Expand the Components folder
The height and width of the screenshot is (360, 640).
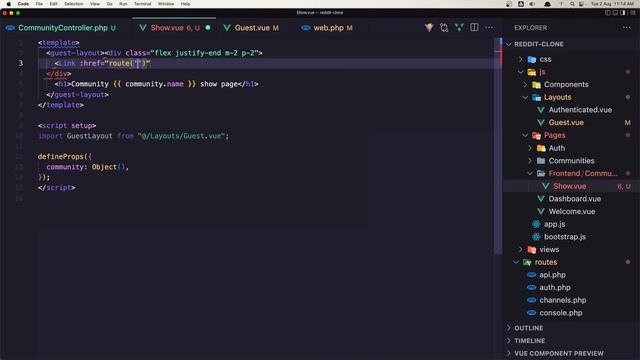coord(571,84)
